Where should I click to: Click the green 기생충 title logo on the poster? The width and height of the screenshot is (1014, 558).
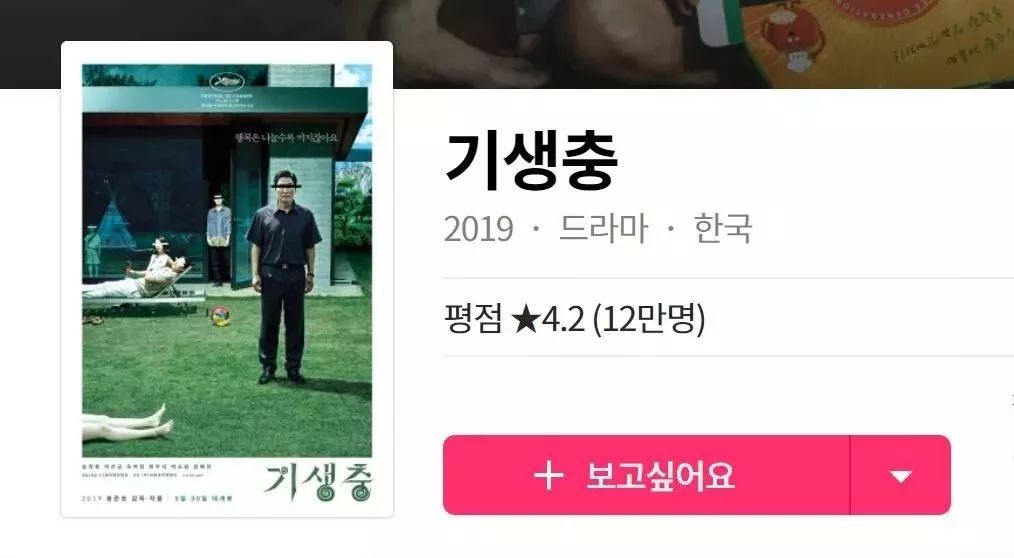click(x=318, y=481)
